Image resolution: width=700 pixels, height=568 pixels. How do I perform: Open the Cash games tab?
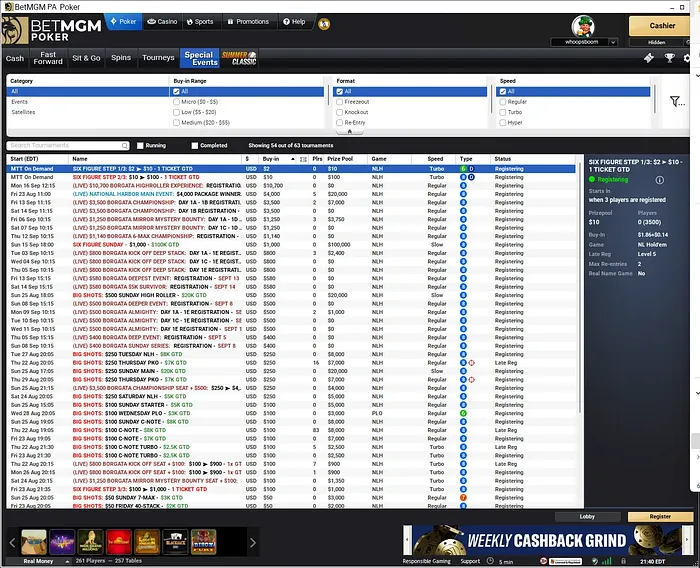coord(15,58)
